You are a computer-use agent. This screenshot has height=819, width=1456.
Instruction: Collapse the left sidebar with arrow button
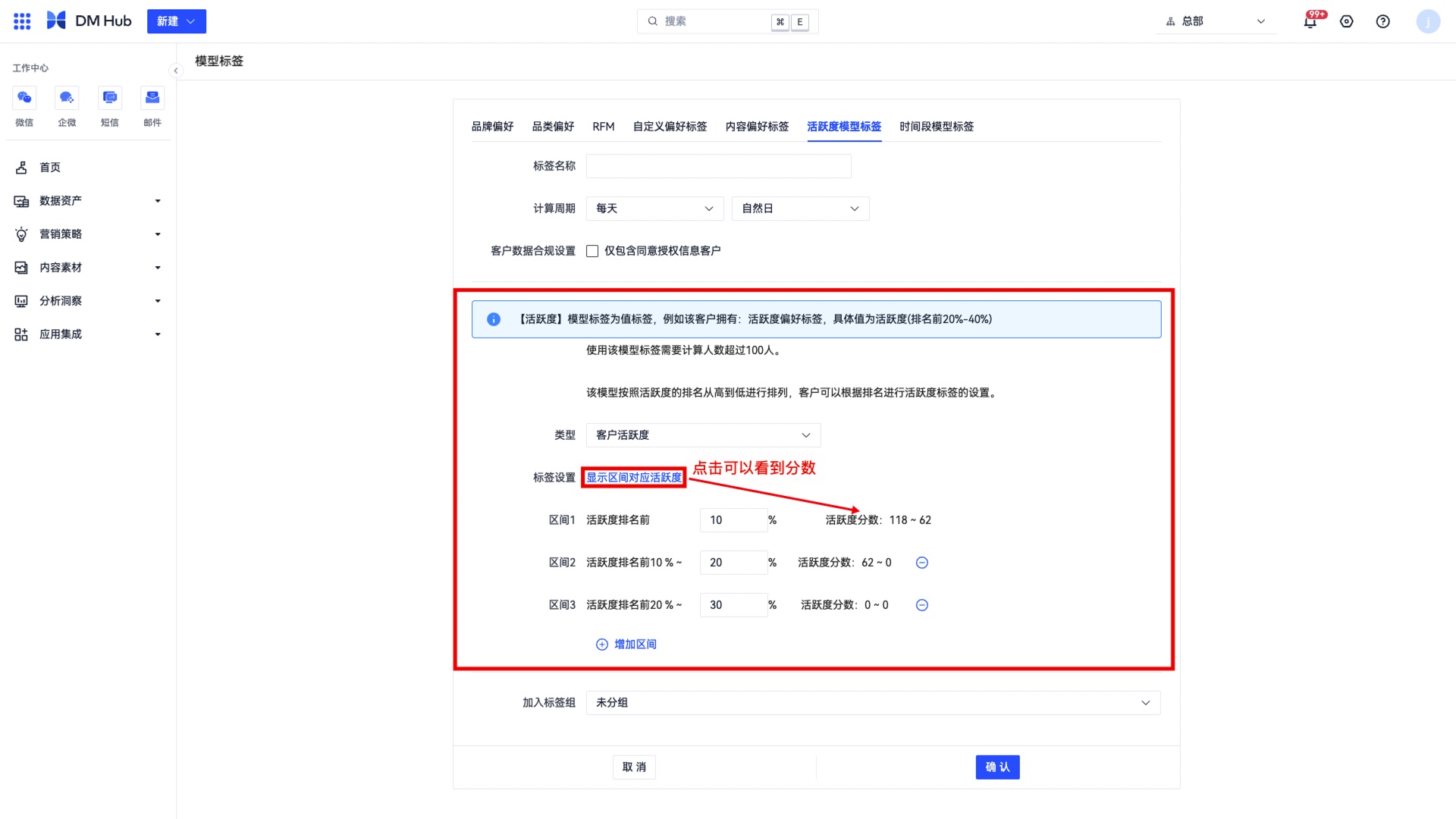point(176,71)
